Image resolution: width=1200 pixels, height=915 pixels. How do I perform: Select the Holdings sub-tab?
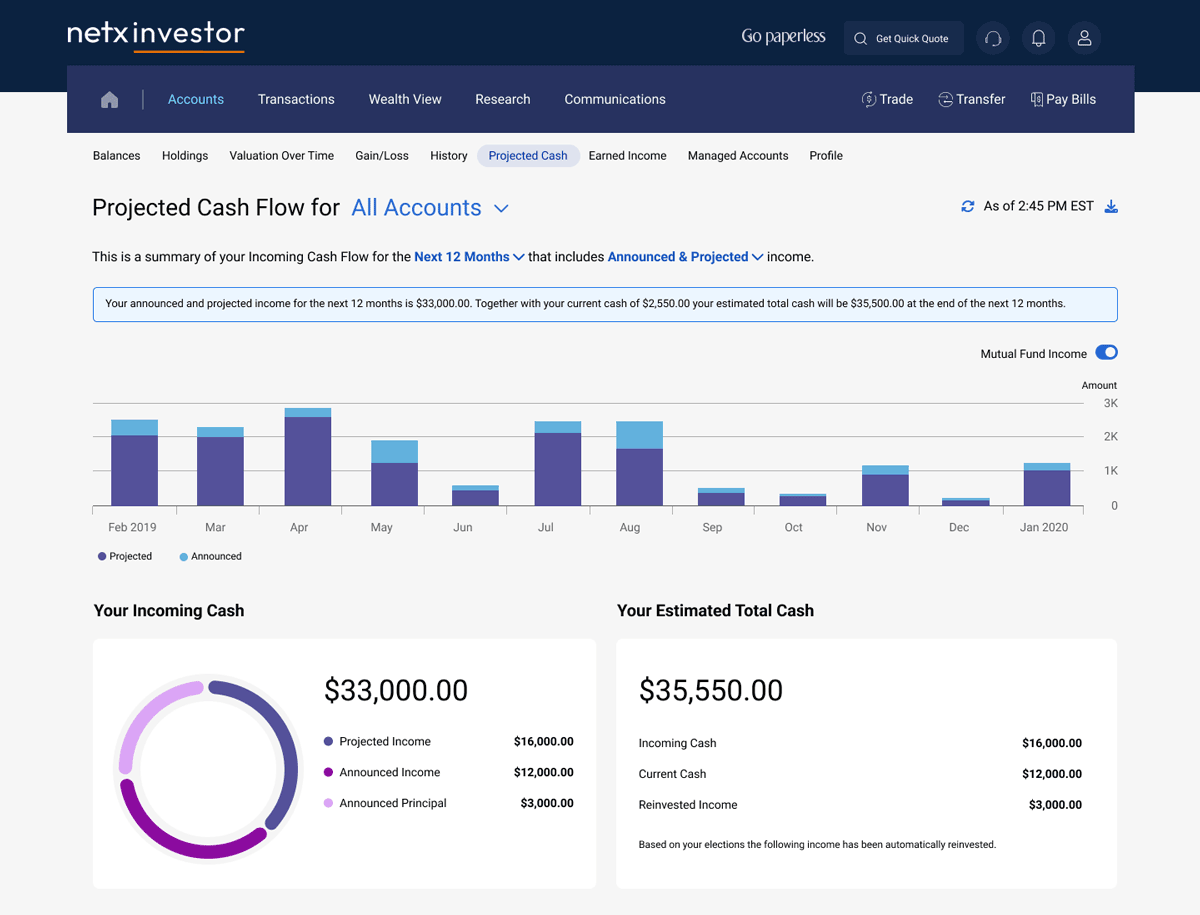185,156
